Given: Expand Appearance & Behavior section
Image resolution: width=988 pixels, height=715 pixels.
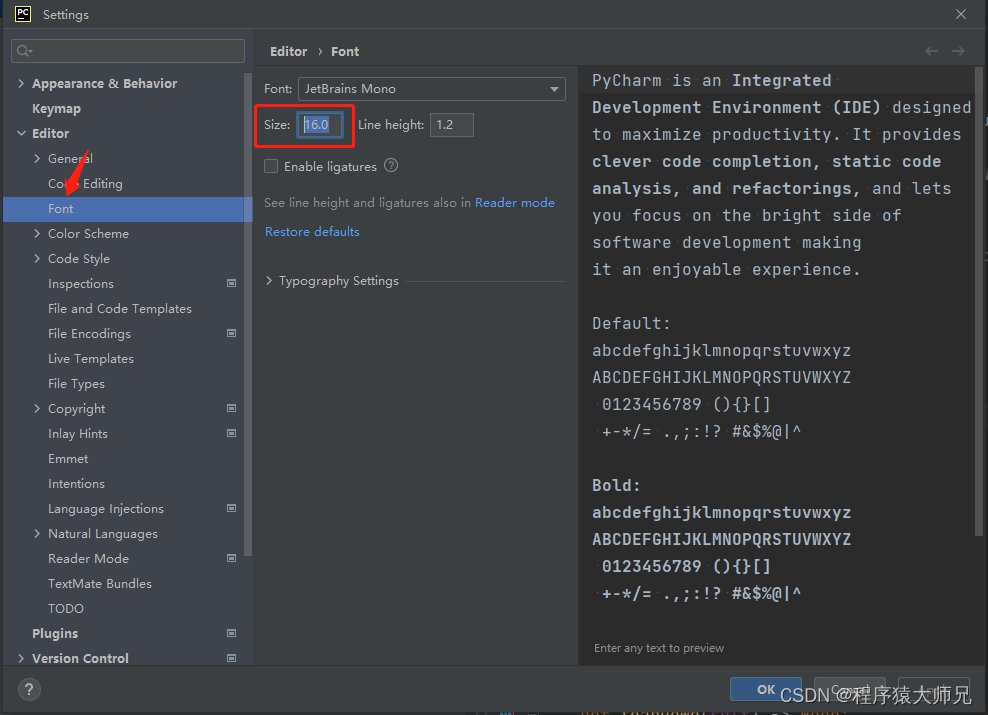Looking at the screenshot, I should [x=21, y=83].
